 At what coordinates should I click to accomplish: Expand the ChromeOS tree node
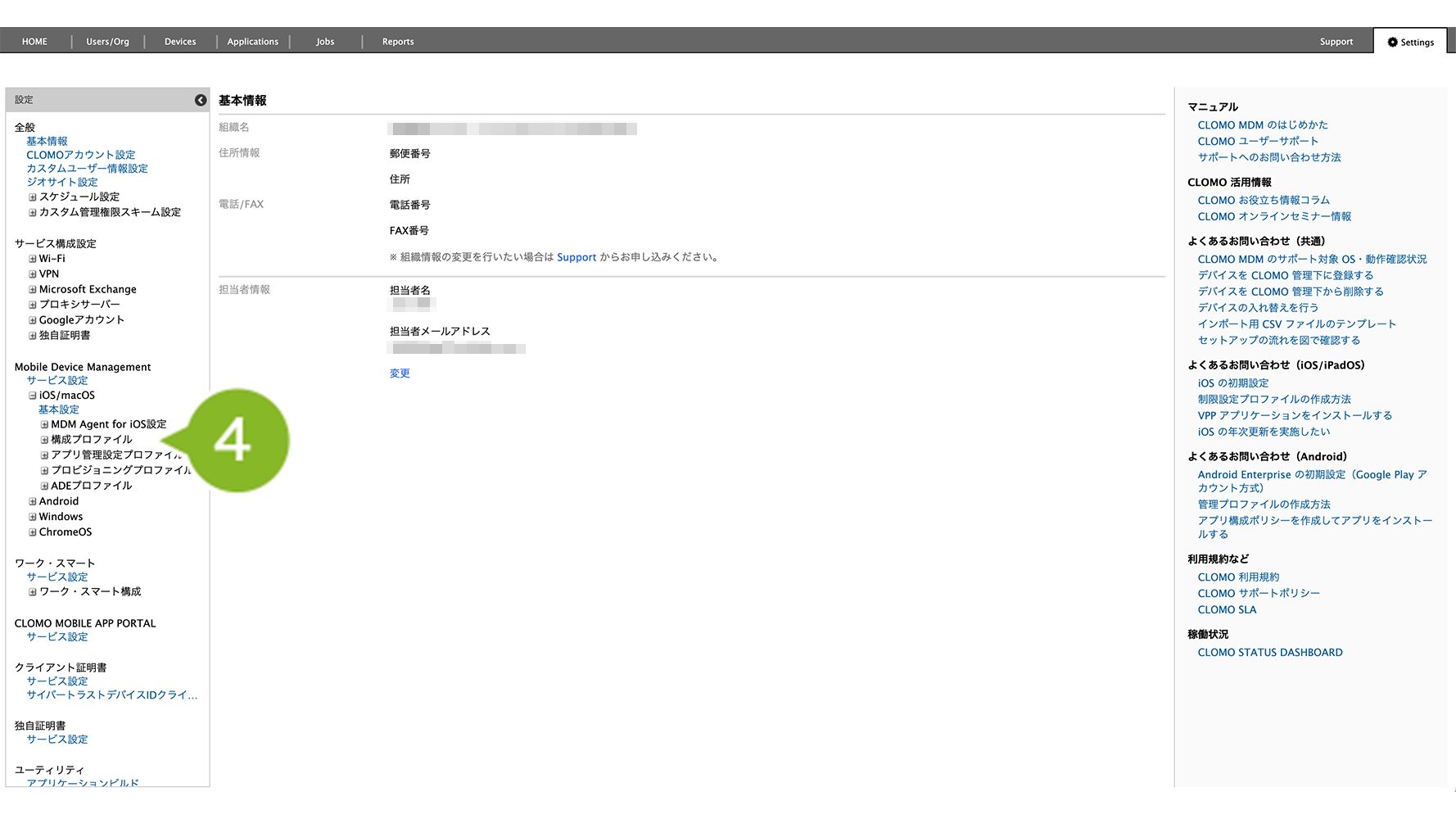[33, 532]
